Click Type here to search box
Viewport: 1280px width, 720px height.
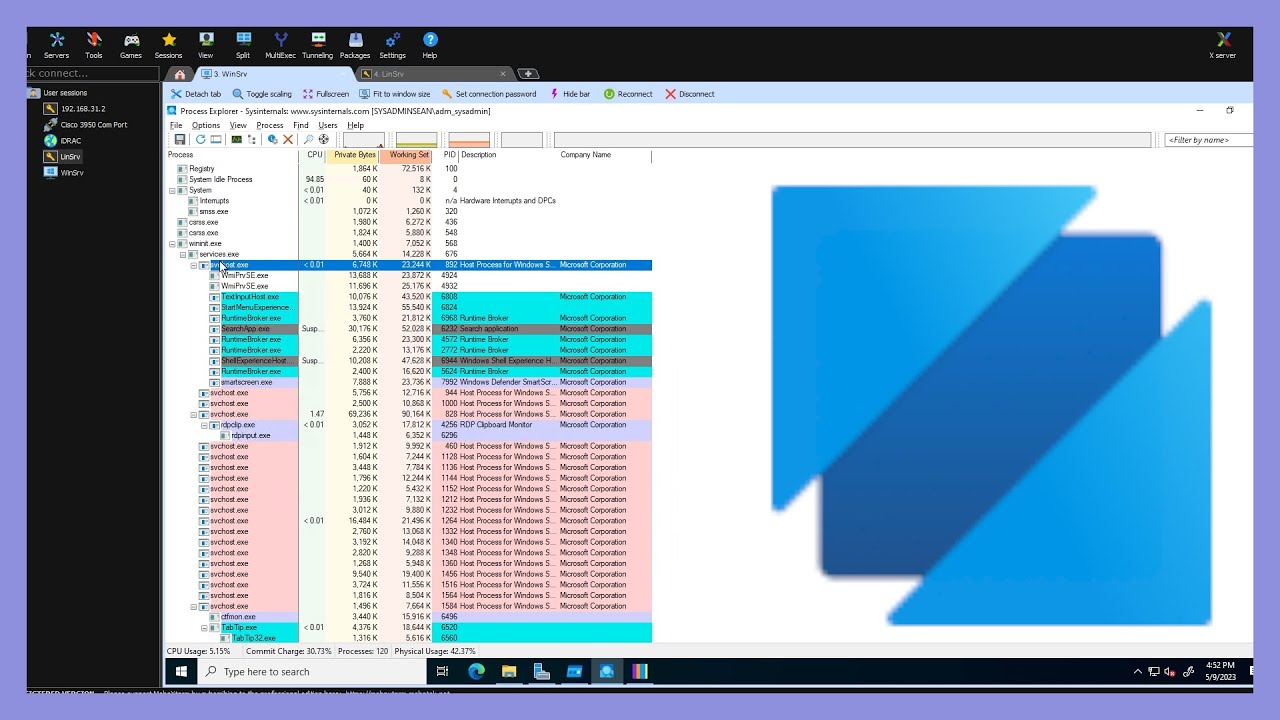[x=311, y=672]
